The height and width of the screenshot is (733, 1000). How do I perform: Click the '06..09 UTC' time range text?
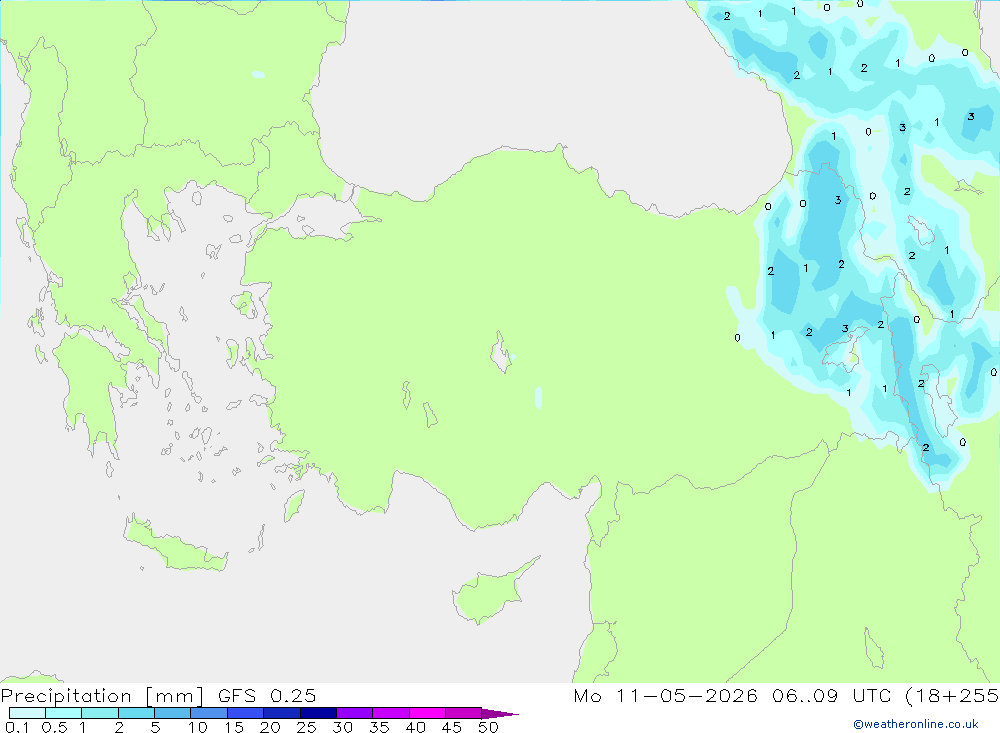coord(831,696)
